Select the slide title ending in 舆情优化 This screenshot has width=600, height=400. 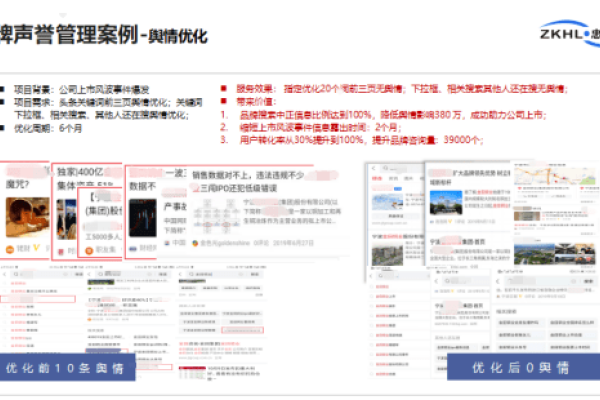[103, 35]
